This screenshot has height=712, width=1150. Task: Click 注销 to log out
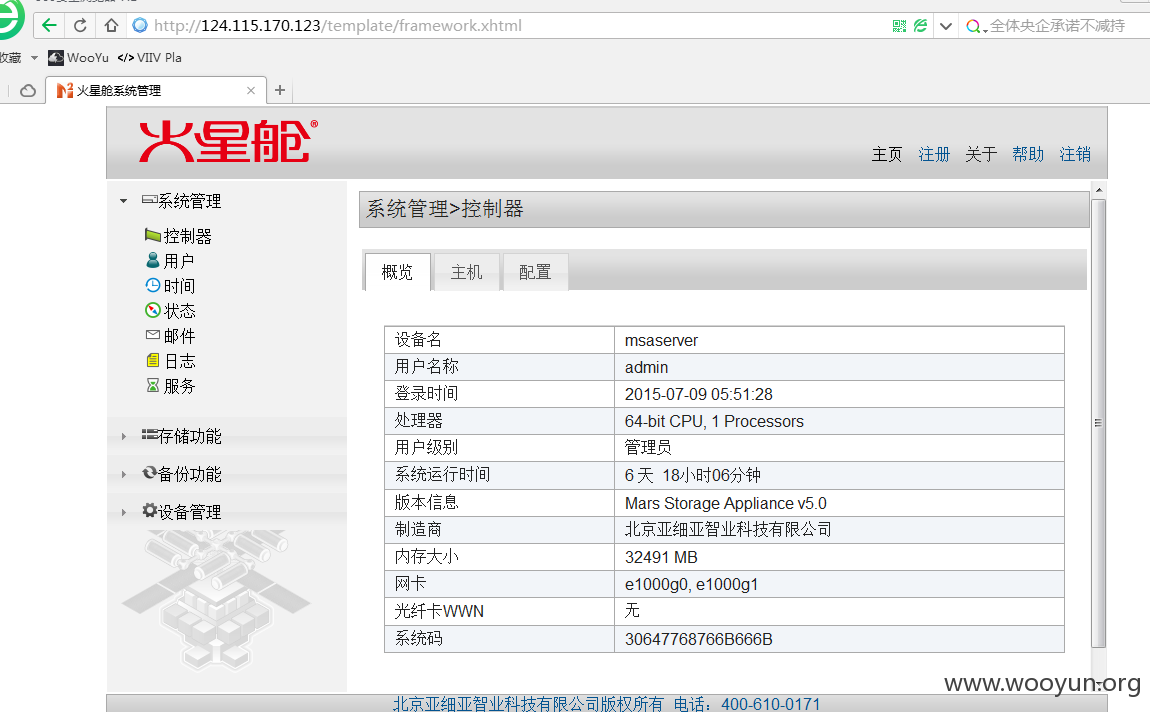click(1074, 154)
